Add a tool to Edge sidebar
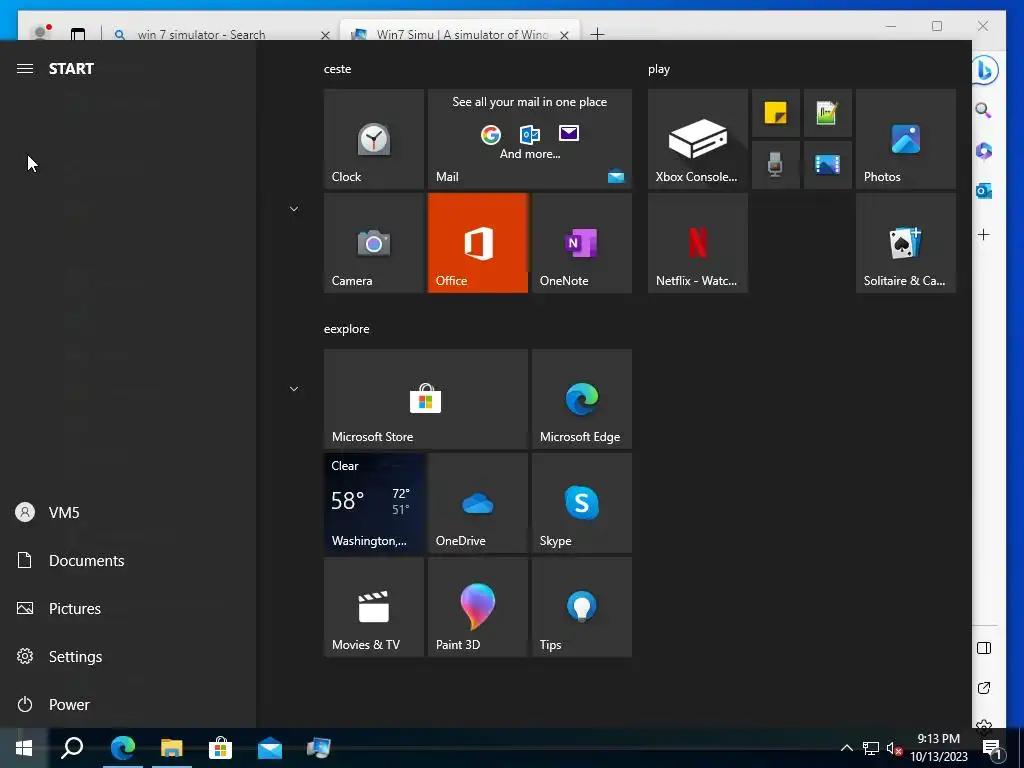The image size is (1024, 768). coord(984,234)
